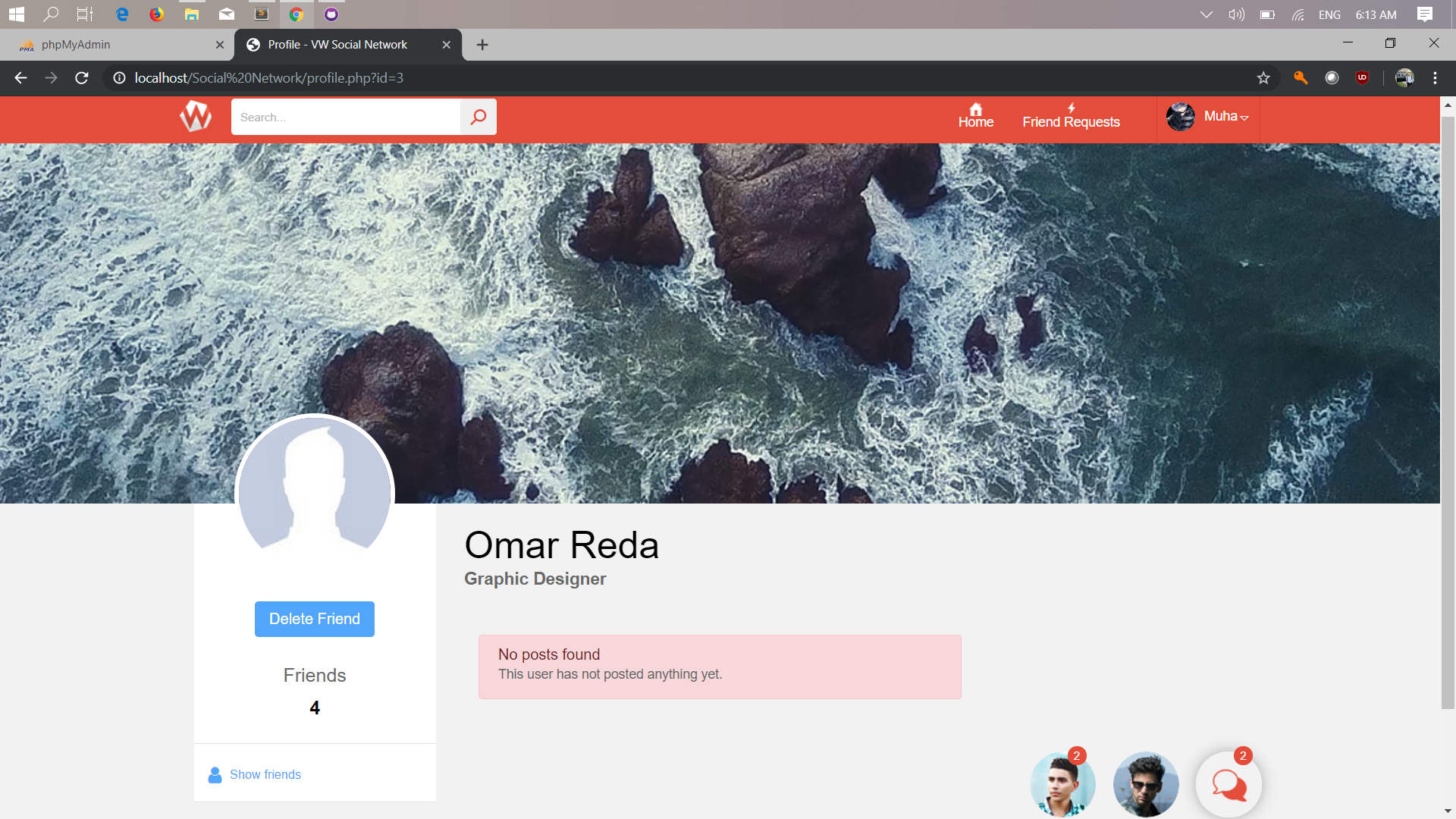
Task: Open Friend Requests in navbar
Action: tap(1071, 116)
